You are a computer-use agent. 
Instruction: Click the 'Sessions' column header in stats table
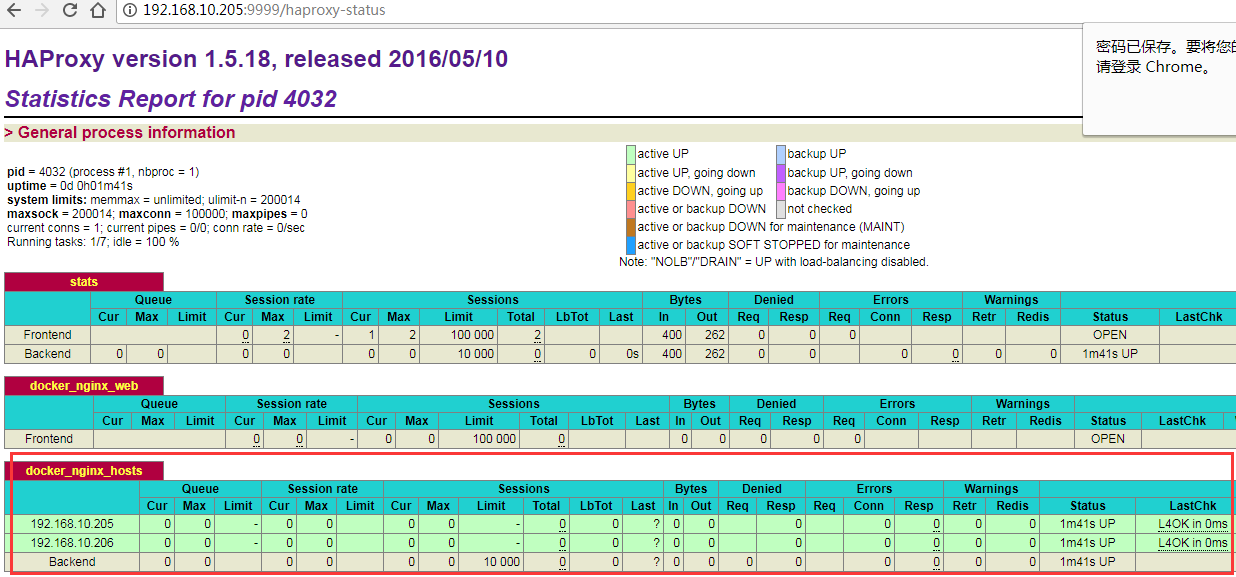tap(493, 300)
